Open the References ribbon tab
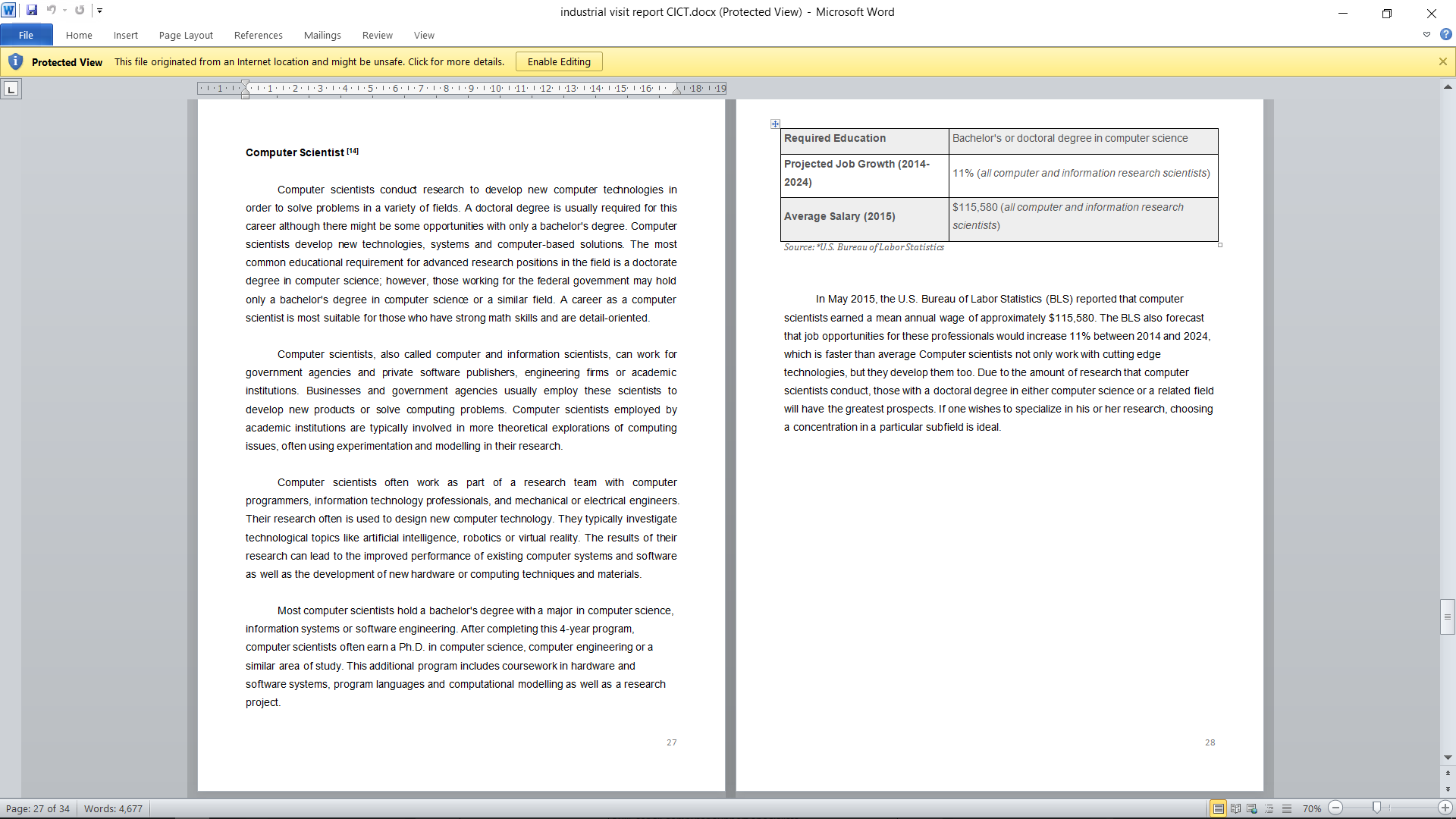Viewport: 1456px width, 819px height. coord(258,35)
